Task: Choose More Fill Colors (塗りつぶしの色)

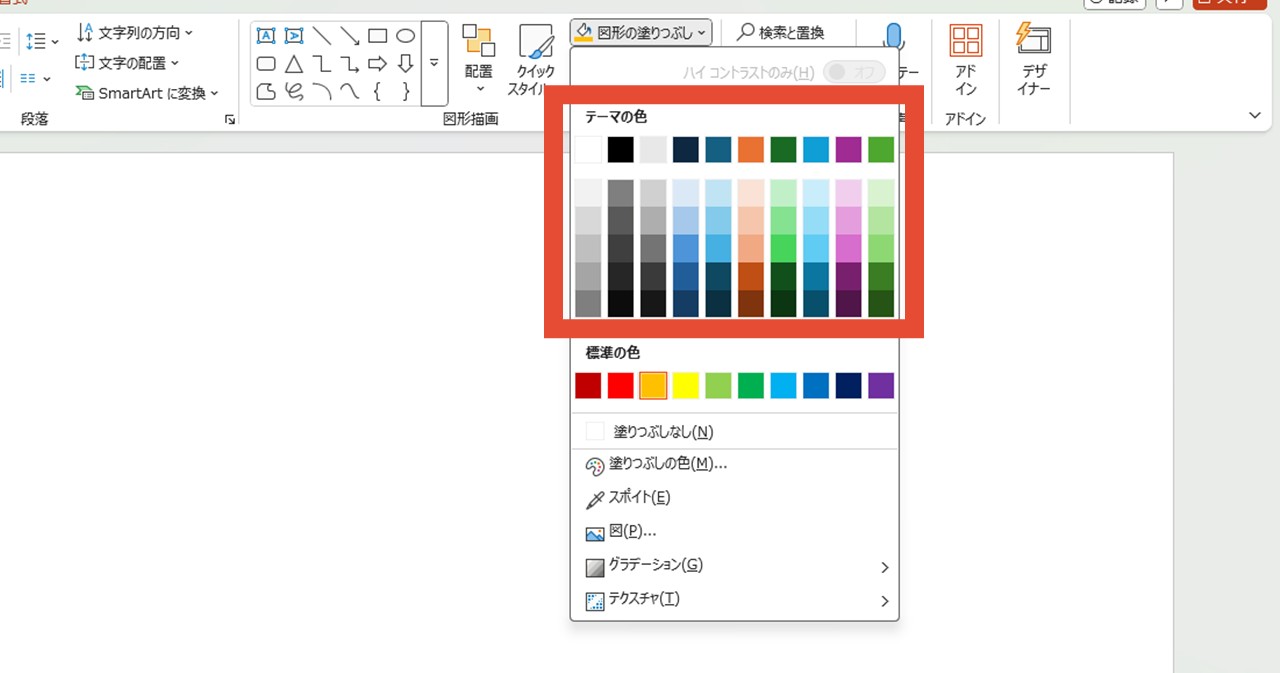Action: coord(667,464)
